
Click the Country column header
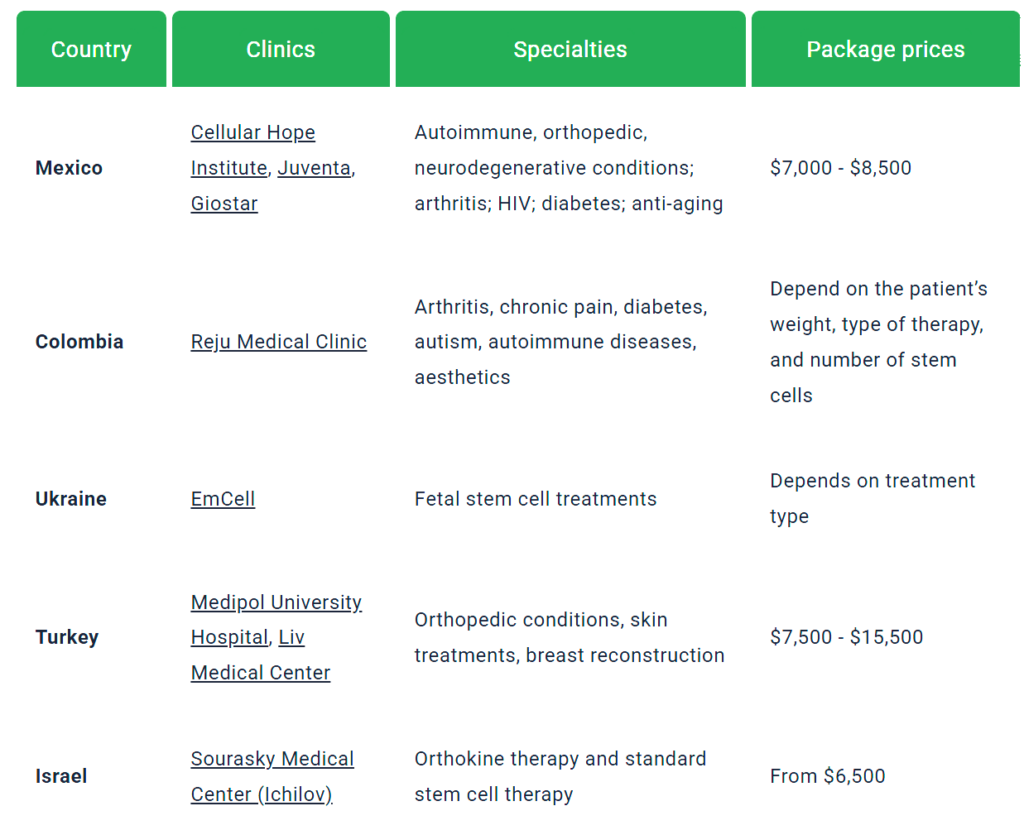(91, 49)
